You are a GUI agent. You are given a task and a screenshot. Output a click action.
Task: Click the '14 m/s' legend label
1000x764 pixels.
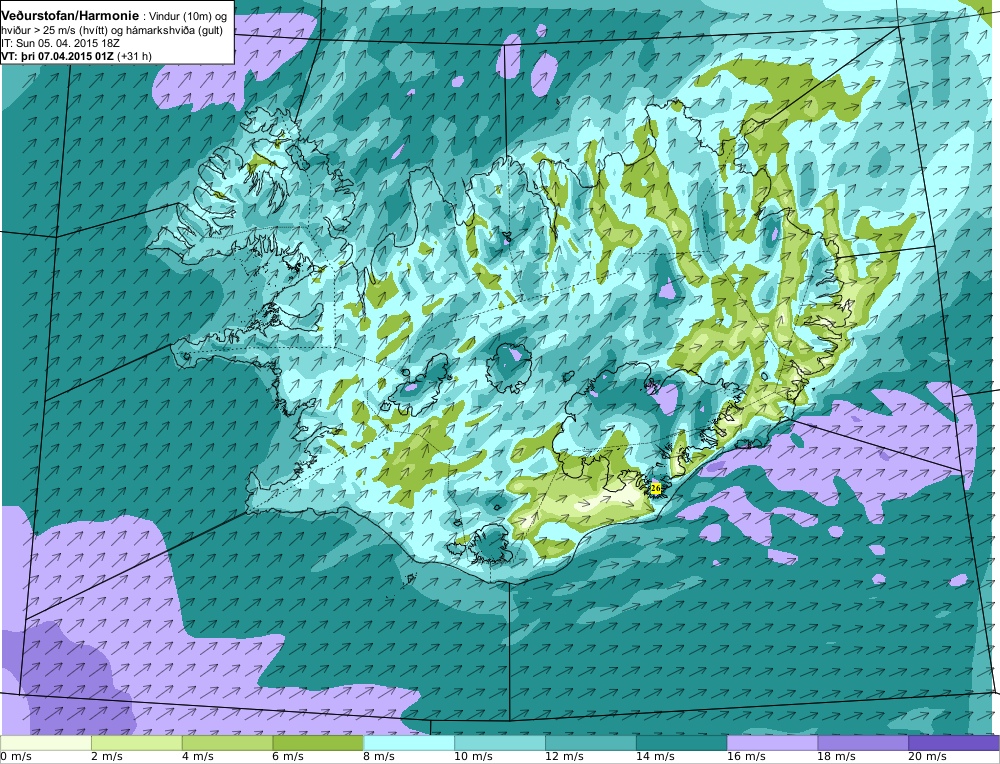[x=655, y=757]
